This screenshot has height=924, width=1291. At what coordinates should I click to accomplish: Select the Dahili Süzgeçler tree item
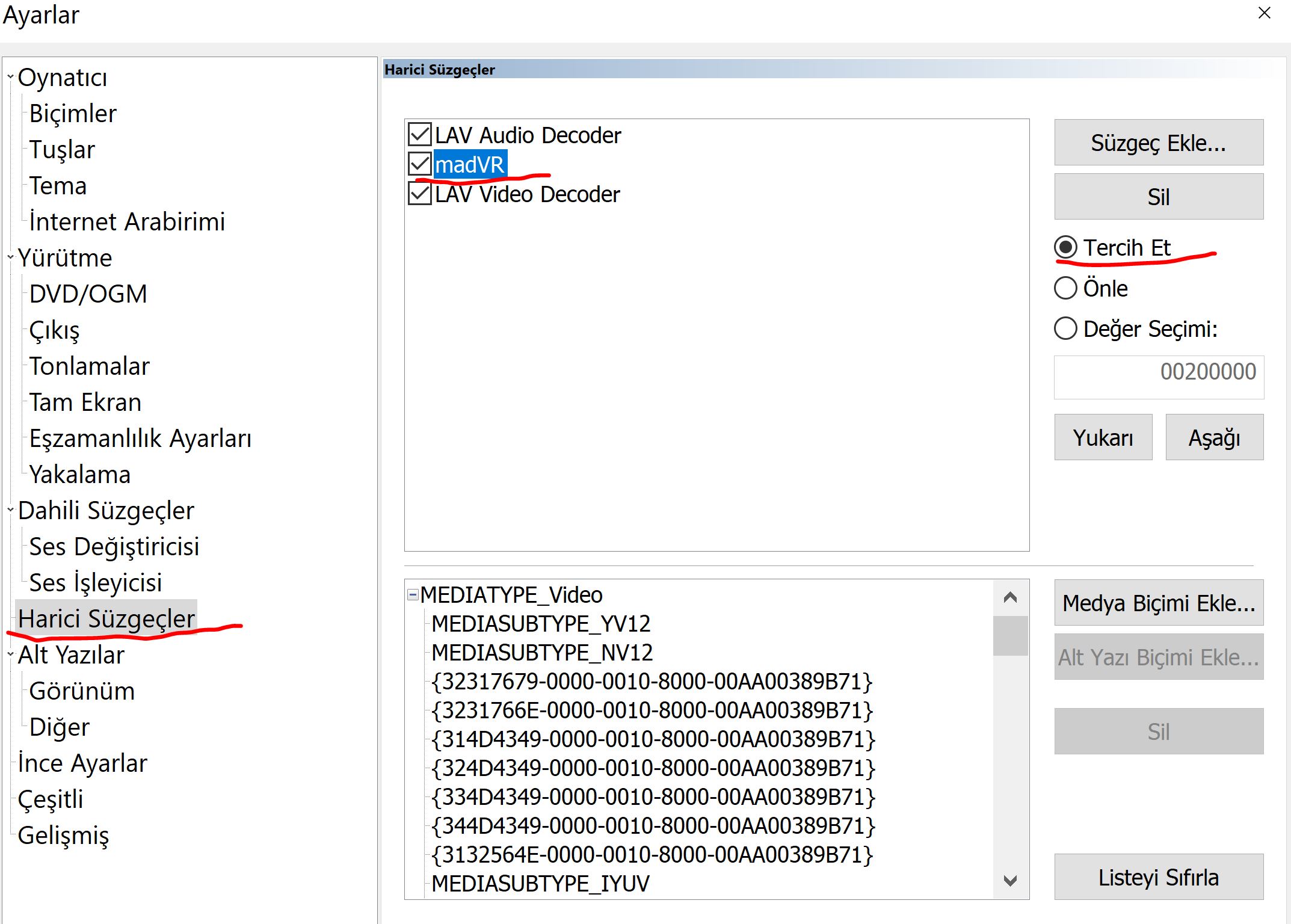[106, 510]
